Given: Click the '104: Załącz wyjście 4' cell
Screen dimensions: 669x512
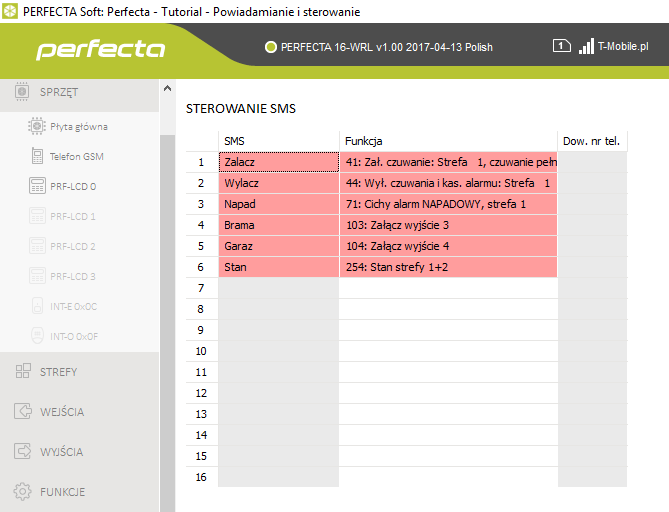Looking at the screenshot, I should pos(448,246).
